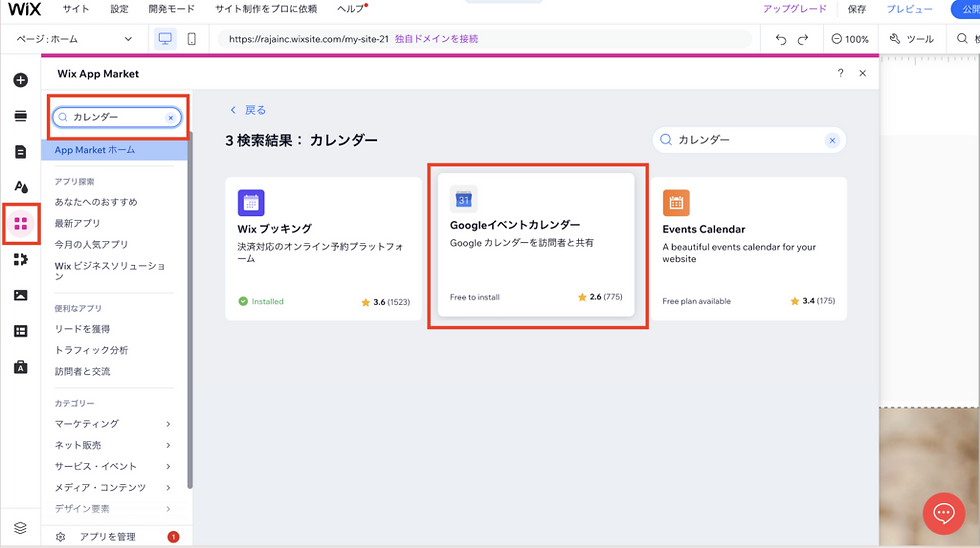The image size is (980, 548).
Task: Click the Wix ブッキング app icon
Action: pos(251,202)
